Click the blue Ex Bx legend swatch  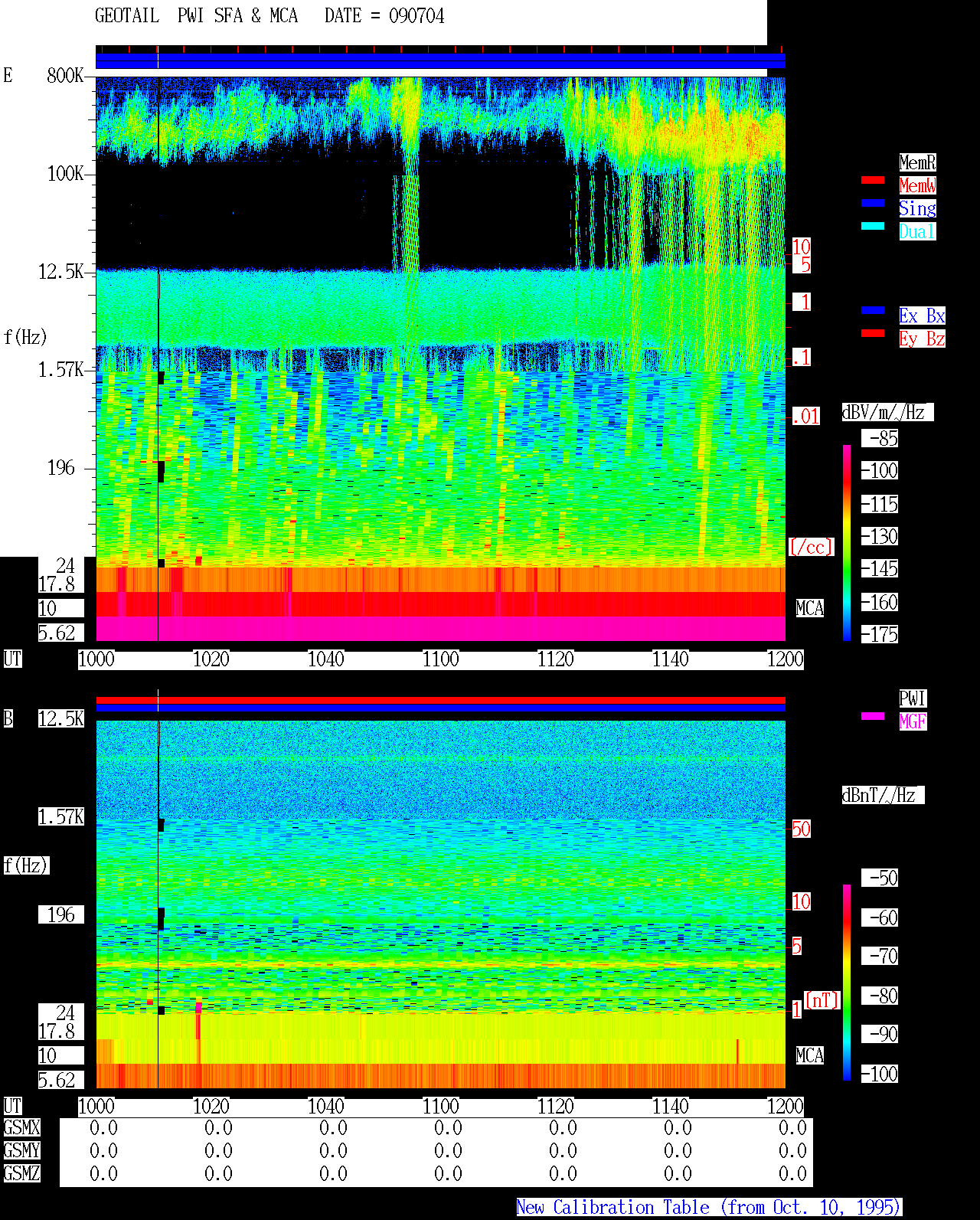point(873,310)
